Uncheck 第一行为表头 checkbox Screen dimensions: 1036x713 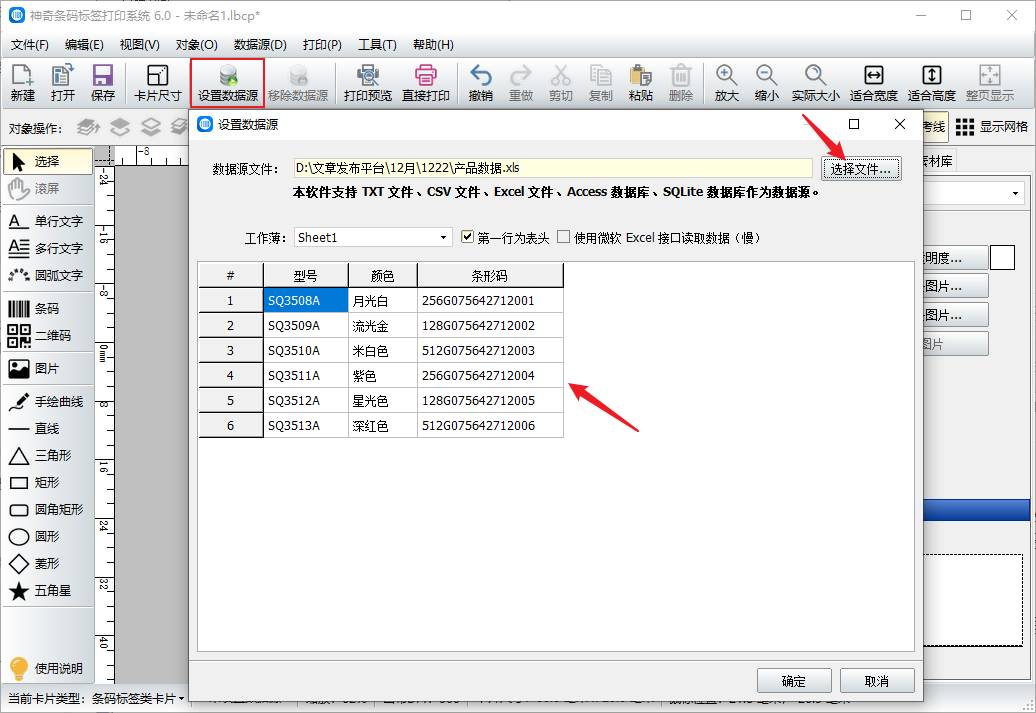click(468, 237)
